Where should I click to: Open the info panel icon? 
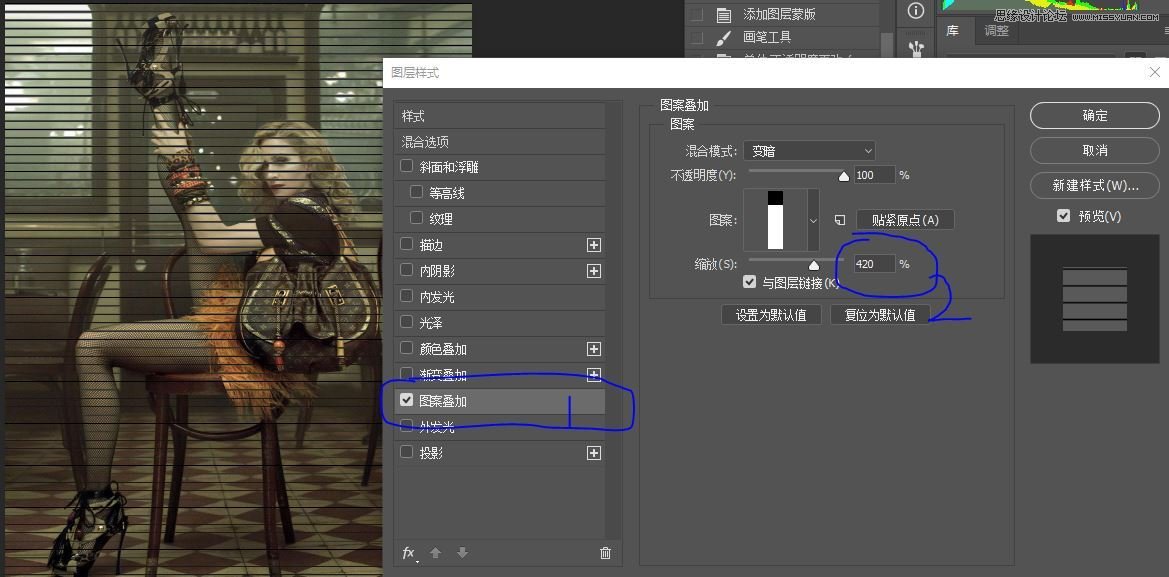(916, 10)
